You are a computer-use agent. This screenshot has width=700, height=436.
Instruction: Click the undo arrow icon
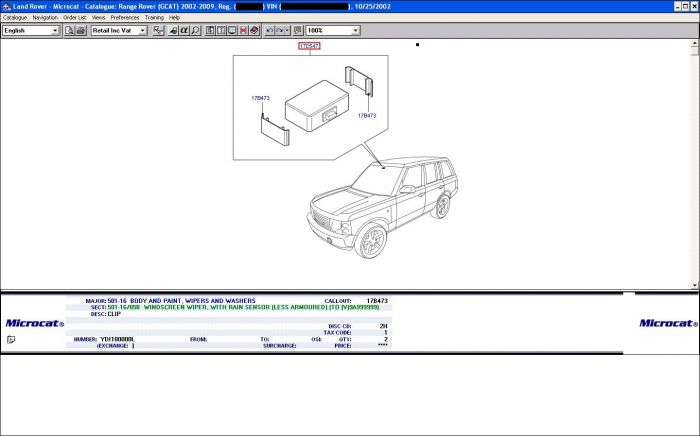[x=269, y=30]
